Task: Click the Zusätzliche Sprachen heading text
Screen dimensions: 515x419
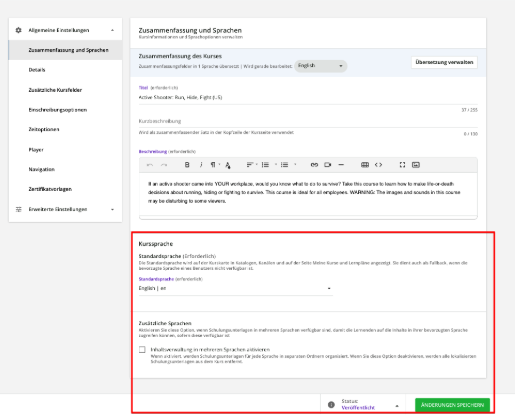Action: coord(165,323)
